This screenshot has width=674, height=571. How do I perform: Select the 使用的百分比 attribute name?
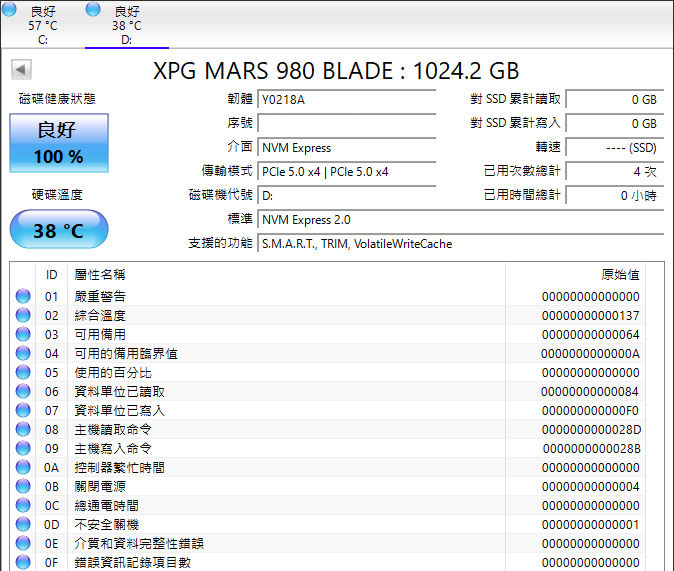113,372
